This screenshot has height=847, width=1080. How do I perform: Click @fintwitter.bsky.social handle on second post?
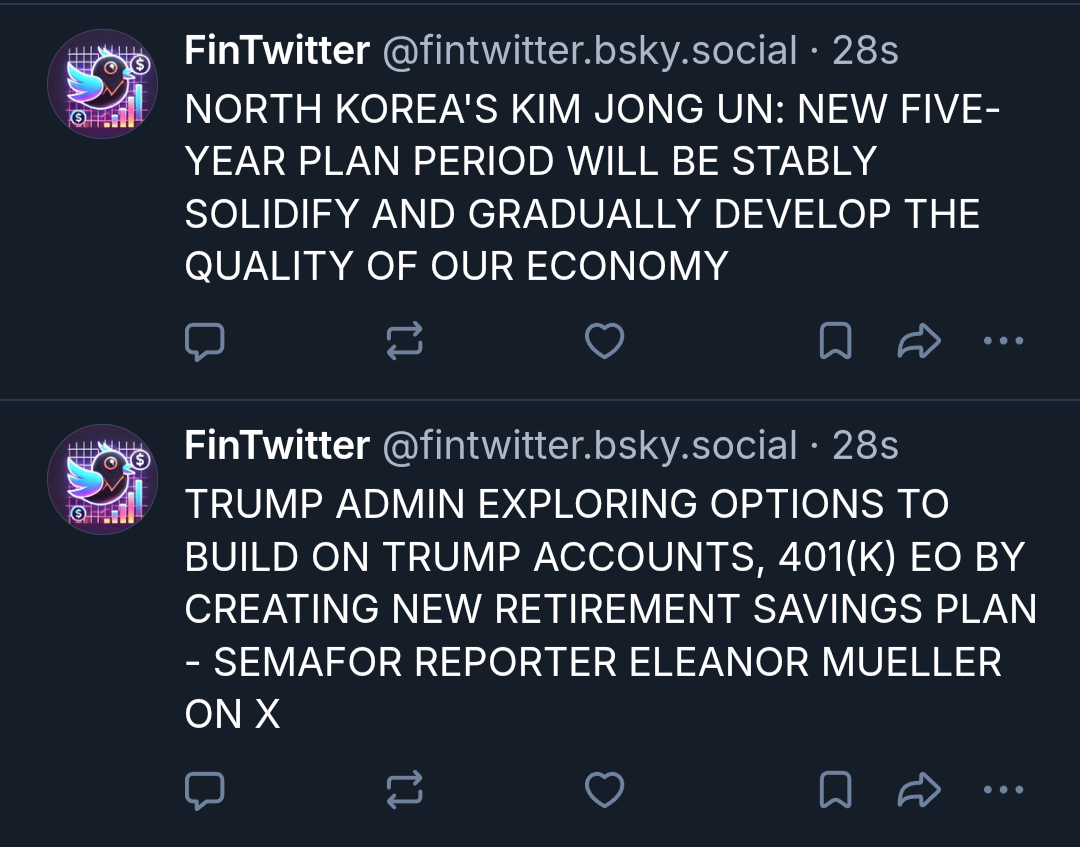coord(590,446)
